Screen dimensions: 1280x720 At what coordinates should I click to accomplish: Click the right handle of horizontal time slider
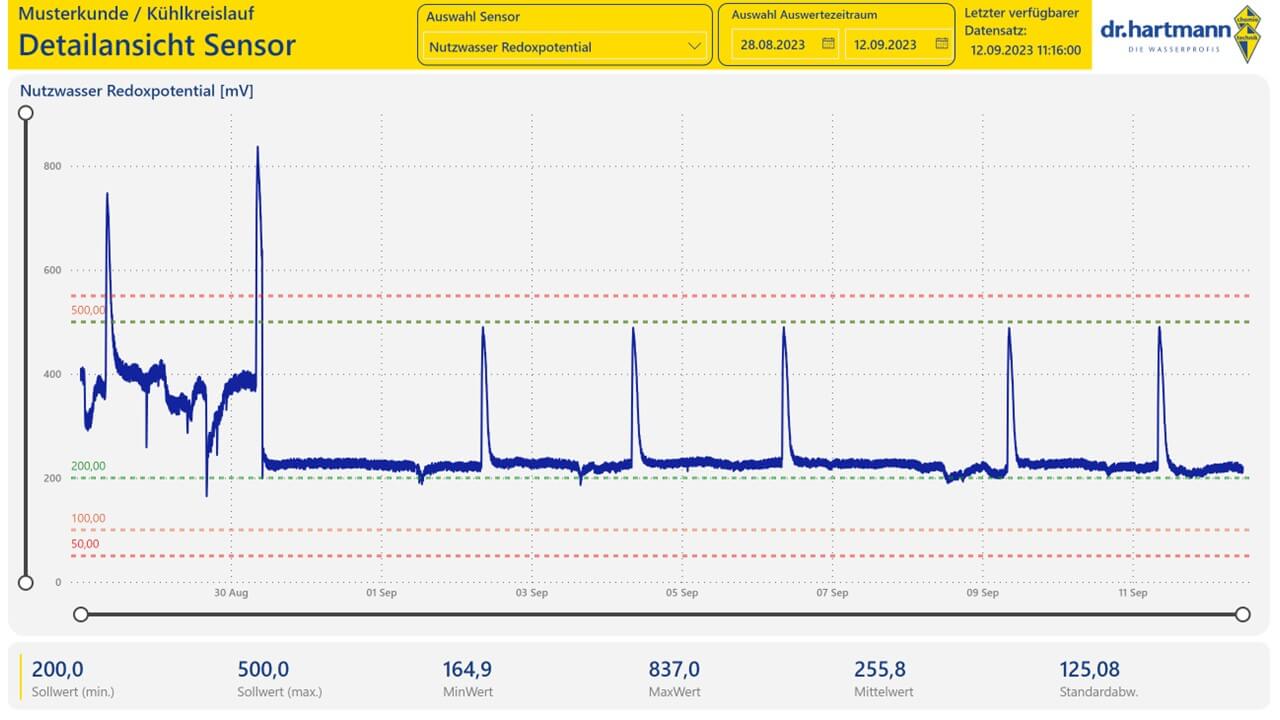[x=1243, y=614]
